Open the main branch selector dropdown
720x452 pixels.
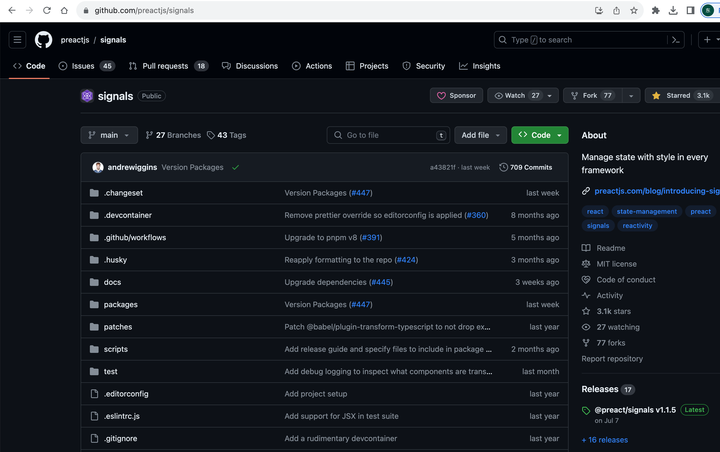click(109, 135)
